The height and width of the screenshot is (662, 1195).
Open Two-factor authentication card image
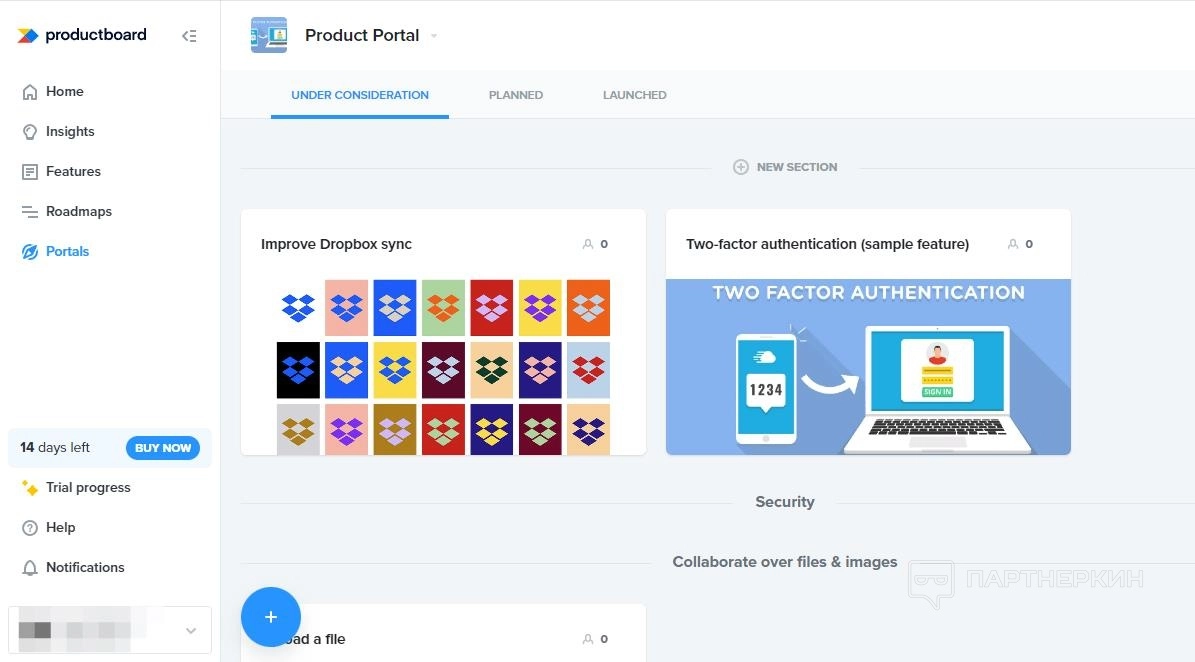click(868, 366)
